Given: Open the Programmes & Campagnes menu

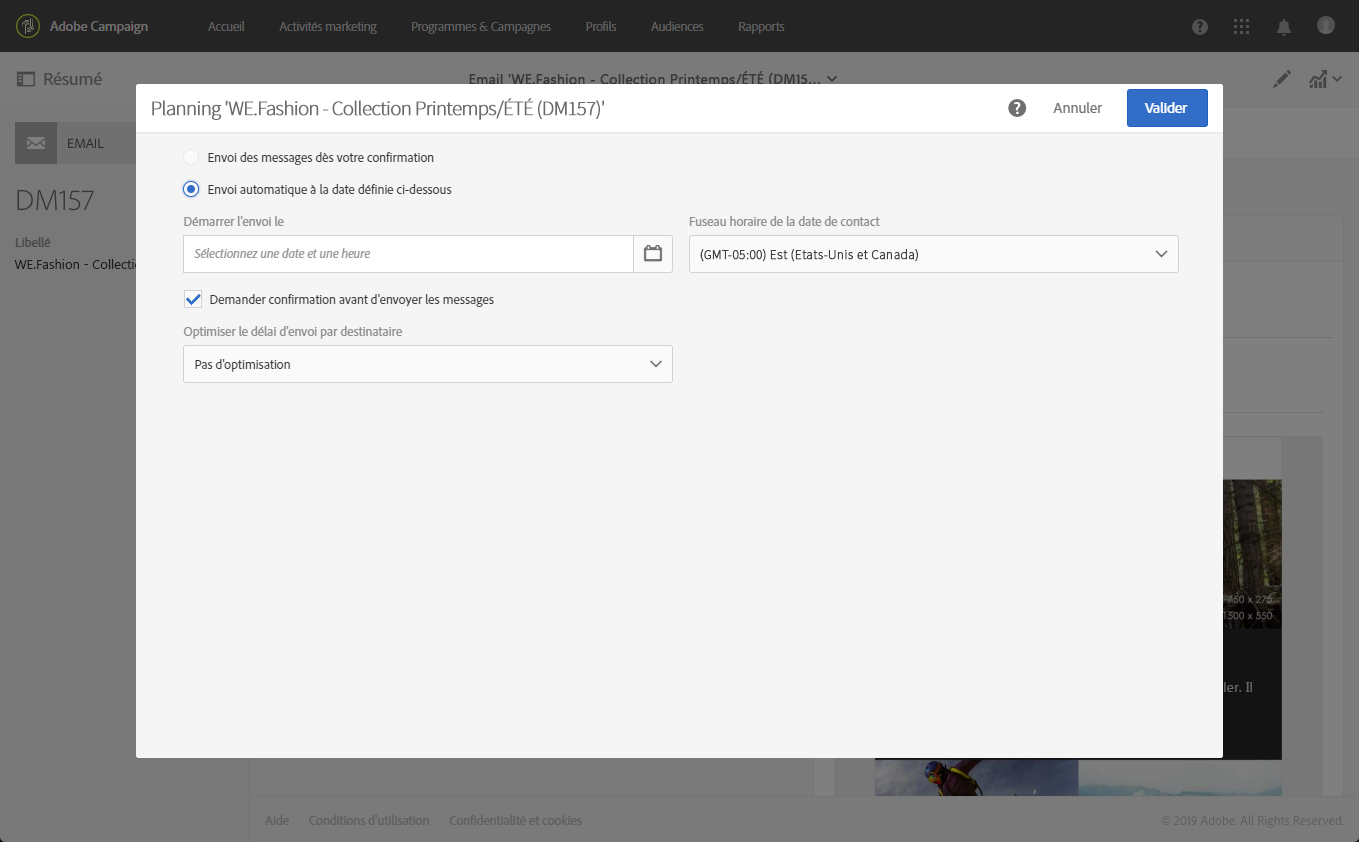Looking at the screenshot, I should click(x=481, y=26).
